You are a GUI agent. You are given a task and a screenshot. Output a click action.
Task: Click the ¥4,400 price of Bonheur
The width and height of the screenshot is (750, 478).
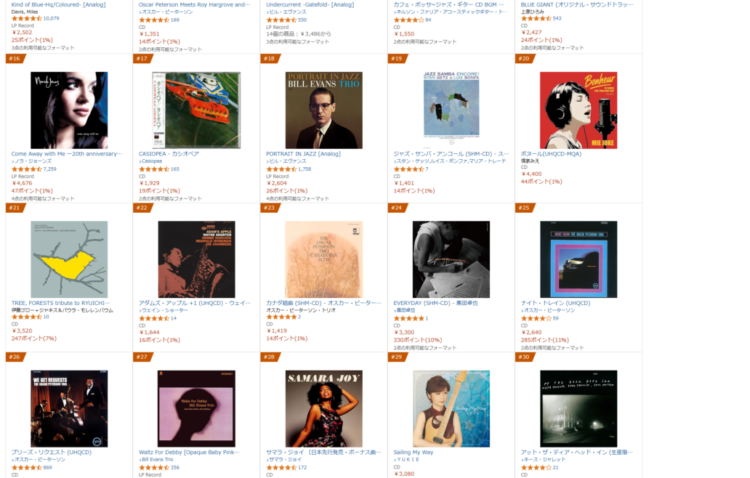tap(531, 174)
